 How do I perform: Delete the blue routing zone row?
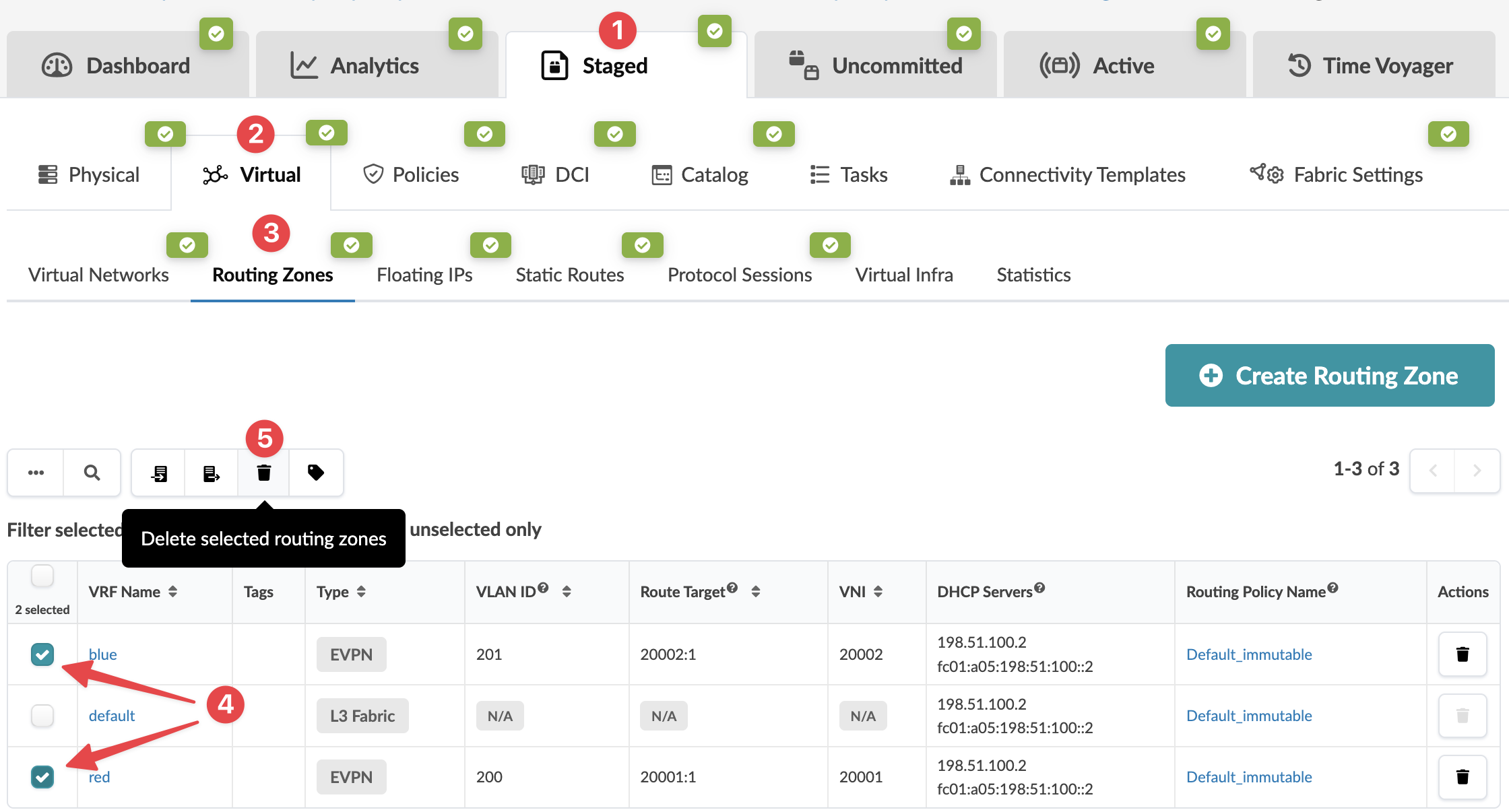pyautogui.click(x=1462, y=654)
